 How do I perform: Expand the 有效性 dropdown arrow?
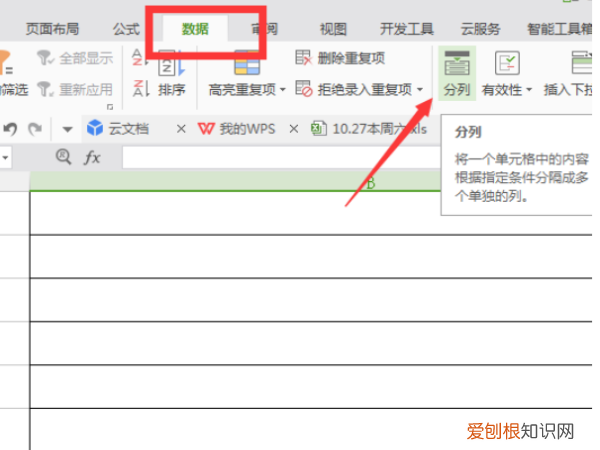tap(529, 90)
